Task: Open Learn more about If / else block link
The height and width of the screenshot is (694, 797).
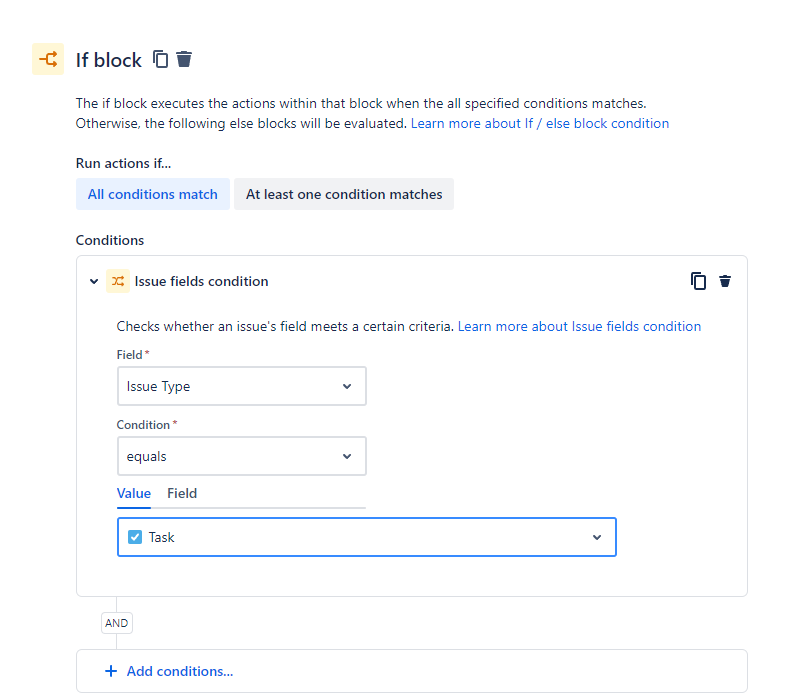Action: 540,124
